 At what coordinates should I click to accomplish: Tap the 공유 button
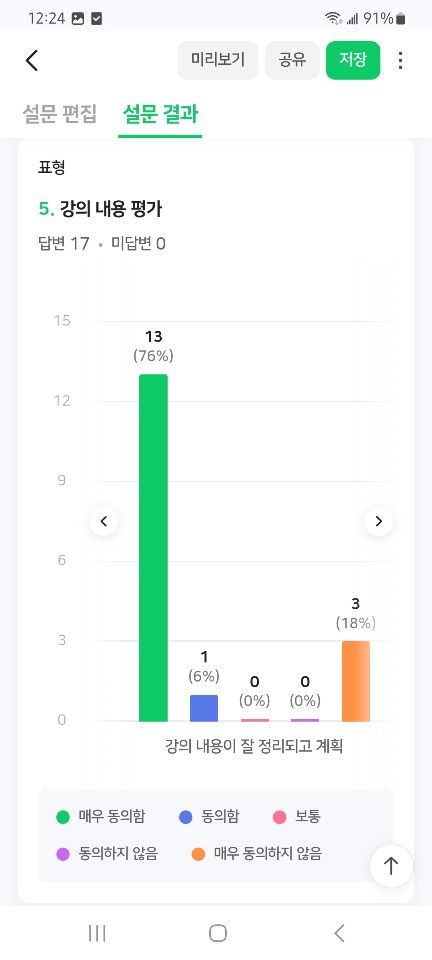point(292,60)
